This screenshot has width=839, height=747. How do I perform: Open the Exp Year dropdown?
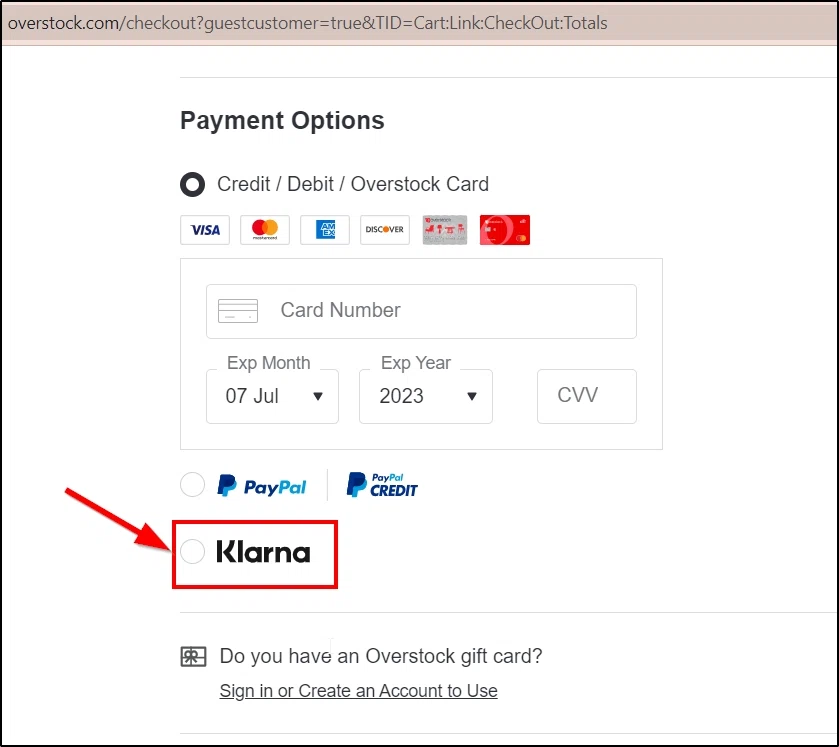426,396
